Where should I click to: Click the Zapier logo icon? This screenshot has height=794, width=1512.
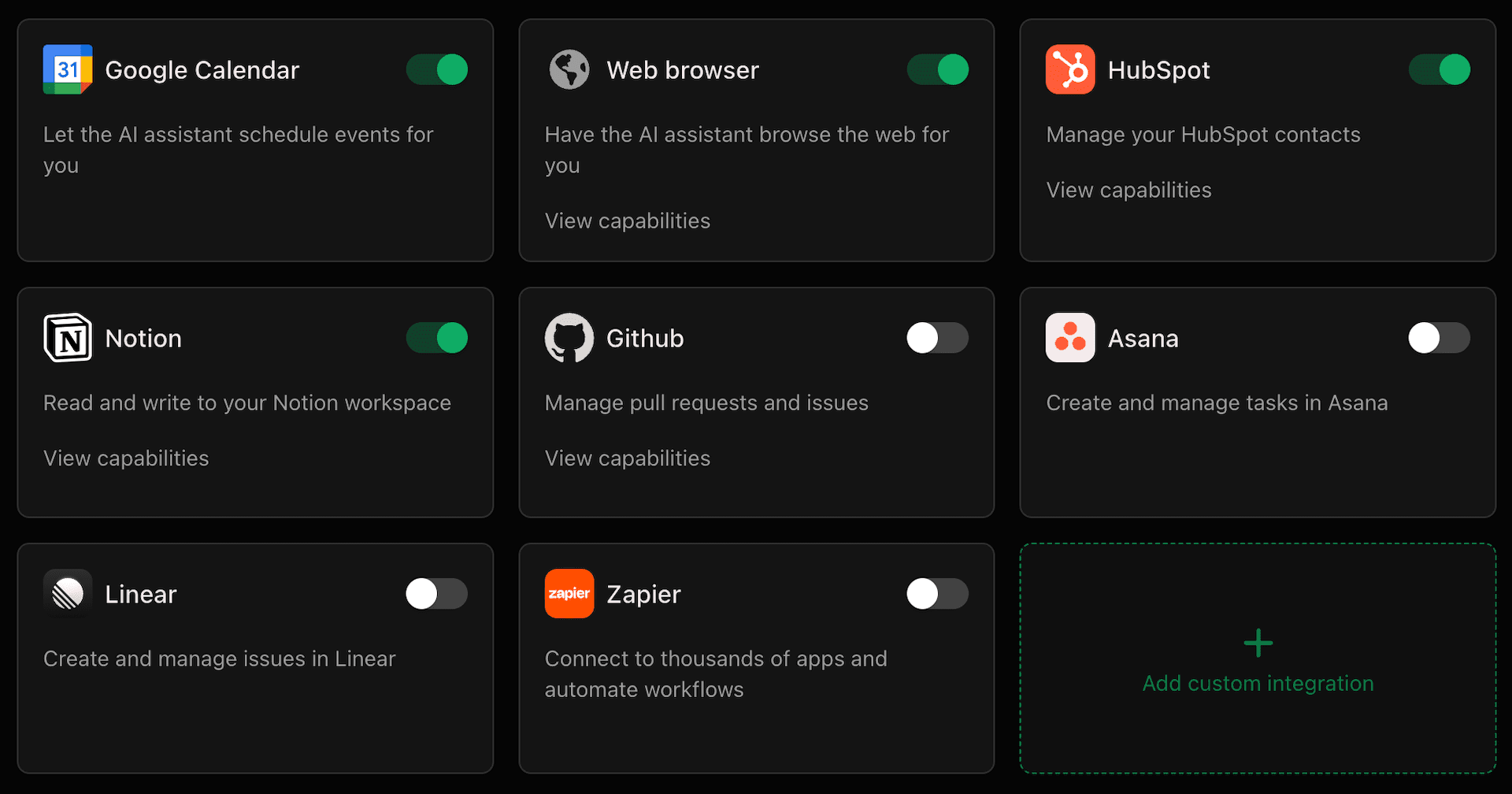pyautogui.click(x=569, y=594)
